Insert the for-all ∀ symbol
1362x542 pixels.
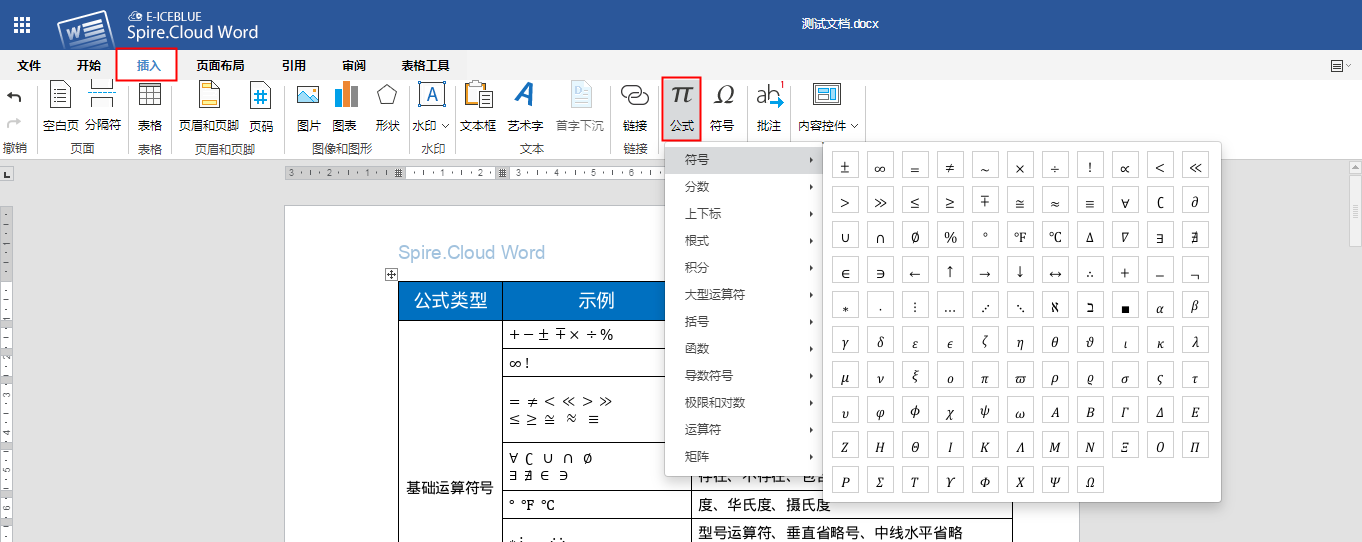pyautogui.click(x=1125, y=202)
